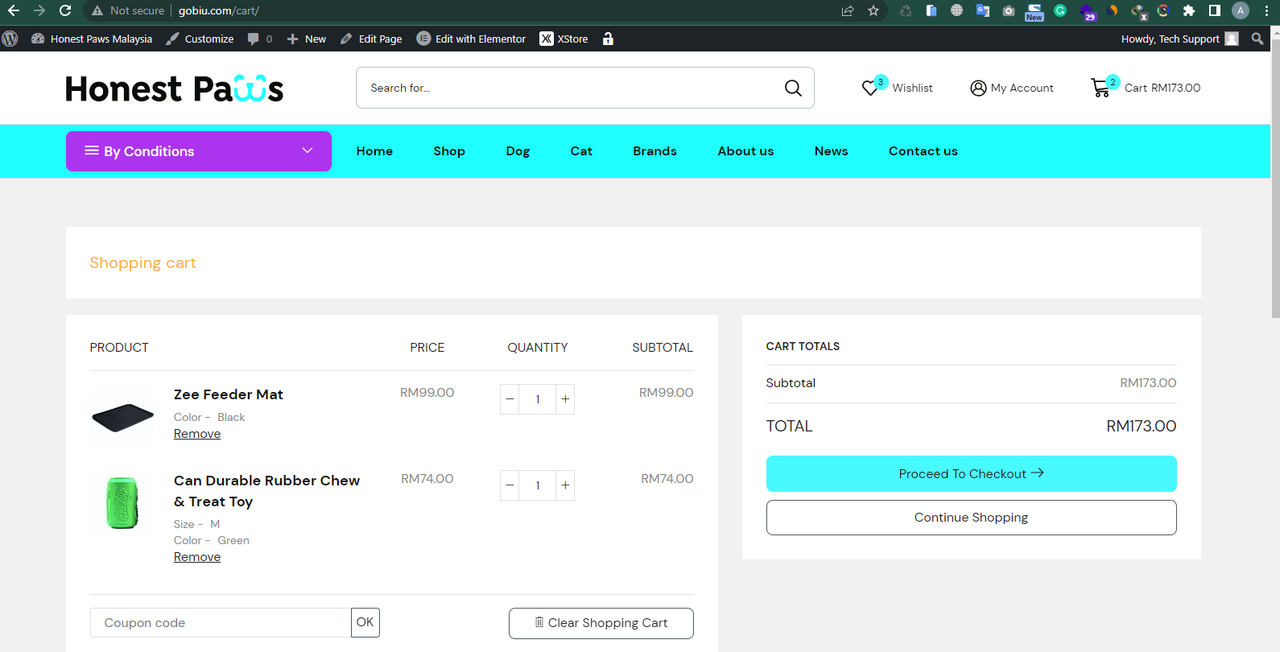The height and width of the screenshot is (652, 1280).
Task: Open the Cat navigation item
Action: click(x=582, y=151)
